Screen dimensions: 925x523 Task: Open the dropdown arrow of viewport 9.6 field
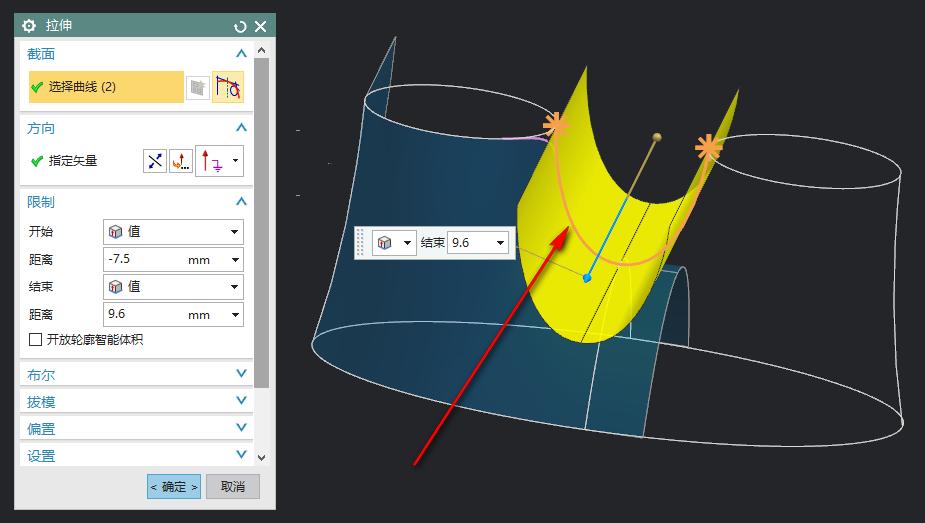pyautogui.click(x=501, y=242)
